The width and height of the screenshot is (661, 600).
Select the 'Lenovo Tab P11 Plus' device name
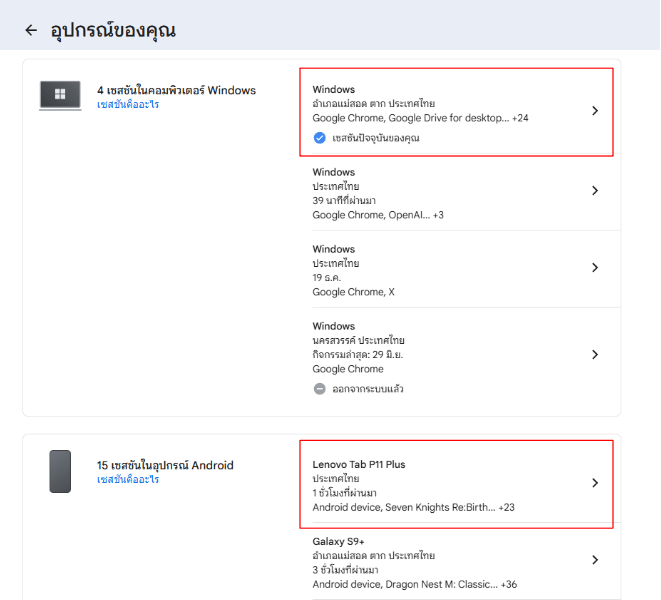[358, 465]
